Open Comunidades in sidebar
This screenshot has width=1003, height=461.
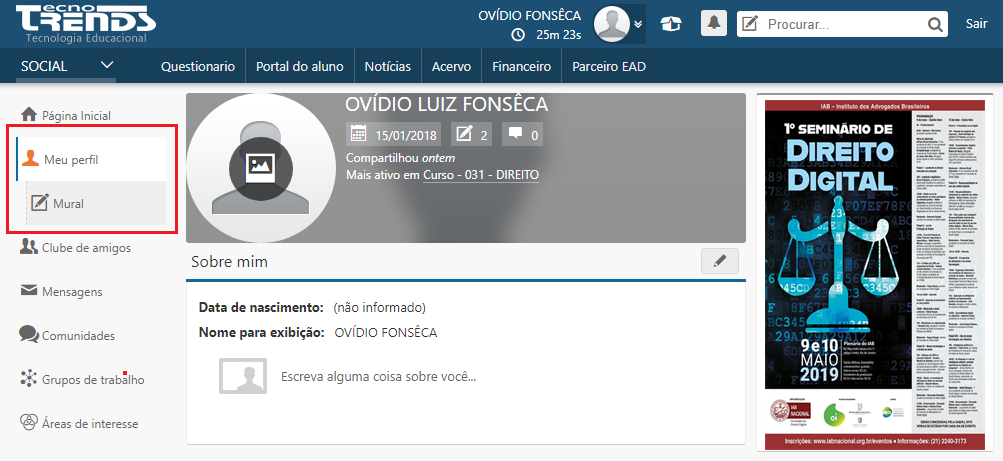[x=79, y=336]
